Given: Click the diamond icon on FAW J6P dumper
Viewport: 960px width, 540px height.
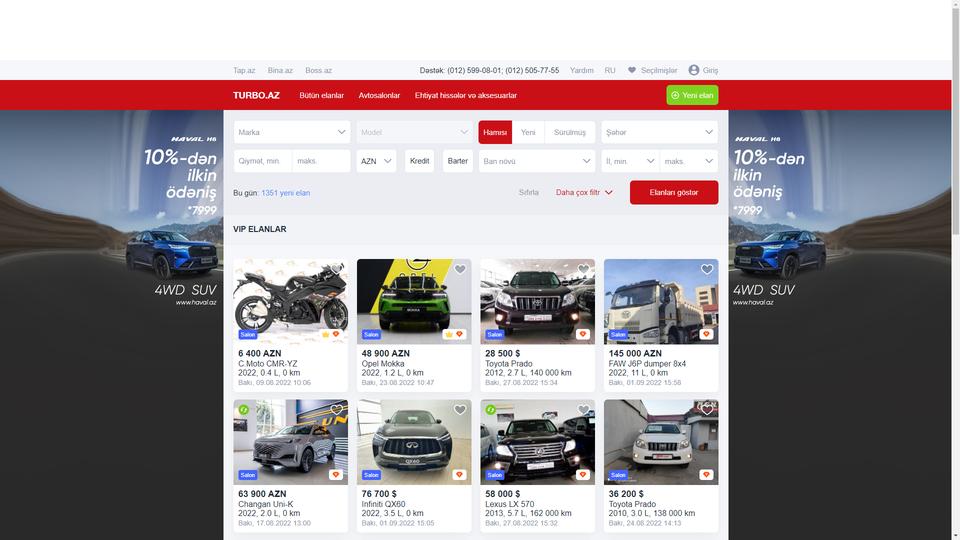Looking at the screenshot, I should (x=706, y=334).
